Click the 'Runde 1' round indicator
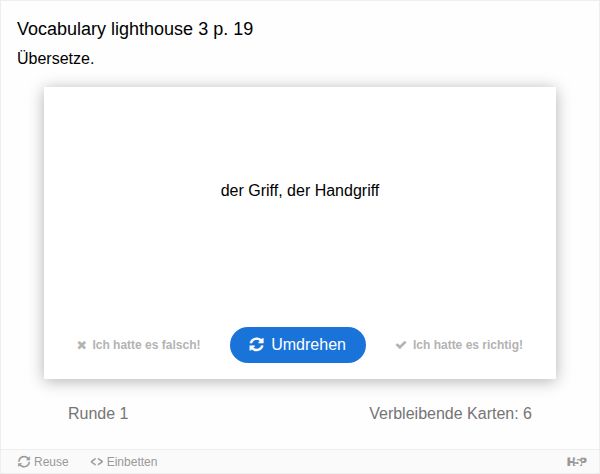The height and width of the screenshot is (474, 600). click(98, 413)
